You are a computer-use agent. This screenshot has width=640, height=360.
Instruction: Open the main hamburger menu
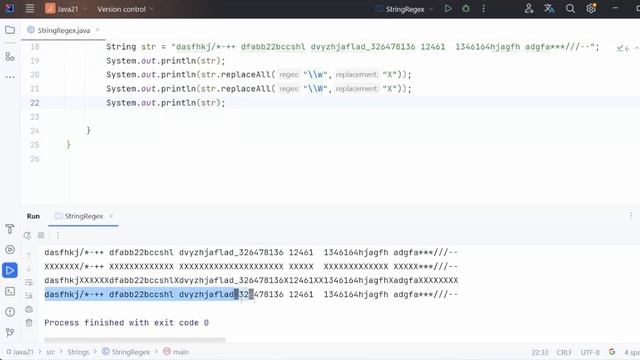pos(30,9)
